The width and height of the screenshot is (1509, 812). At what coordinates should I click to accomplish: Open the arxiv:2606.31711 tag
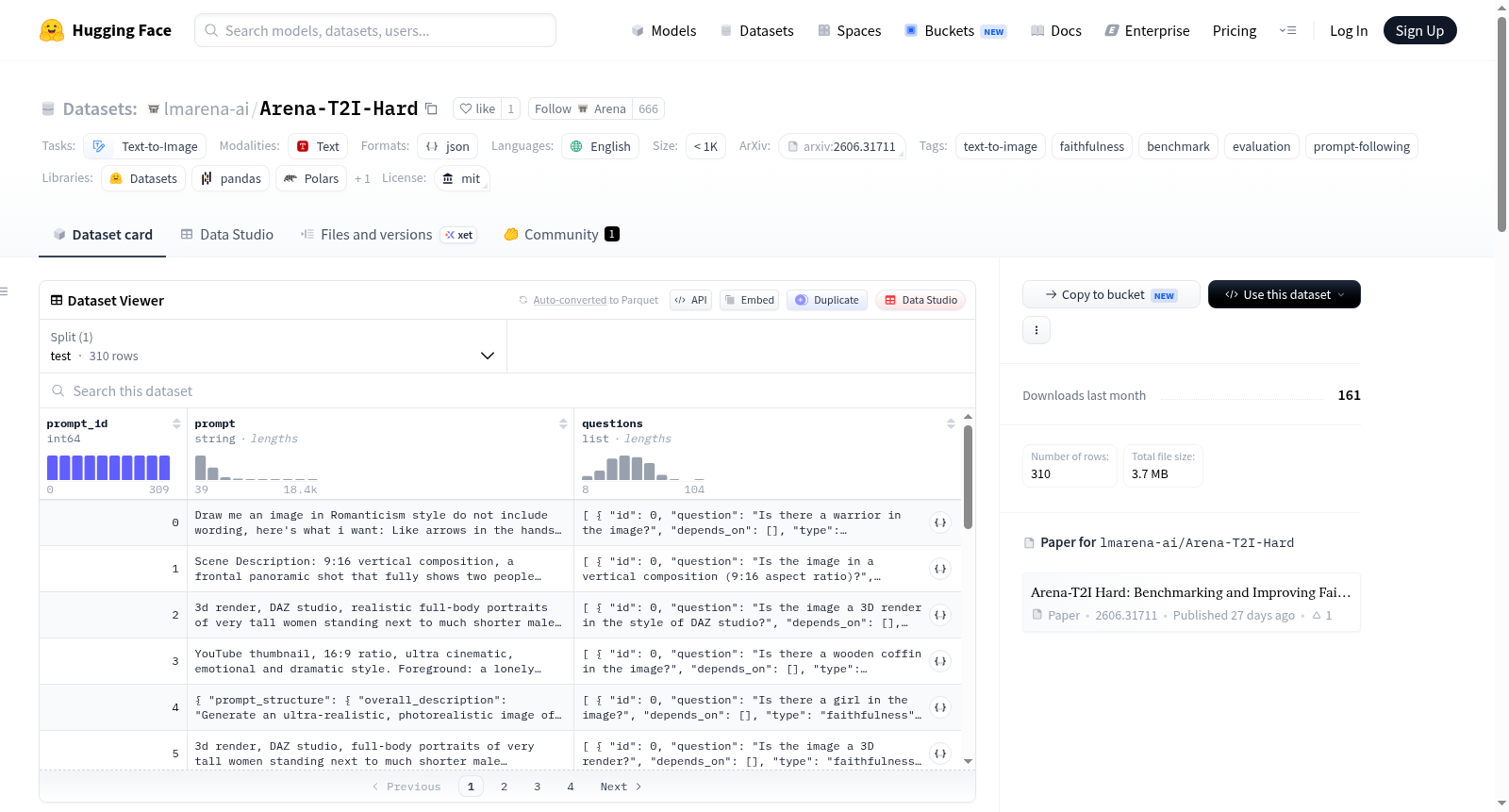(842, 146)
